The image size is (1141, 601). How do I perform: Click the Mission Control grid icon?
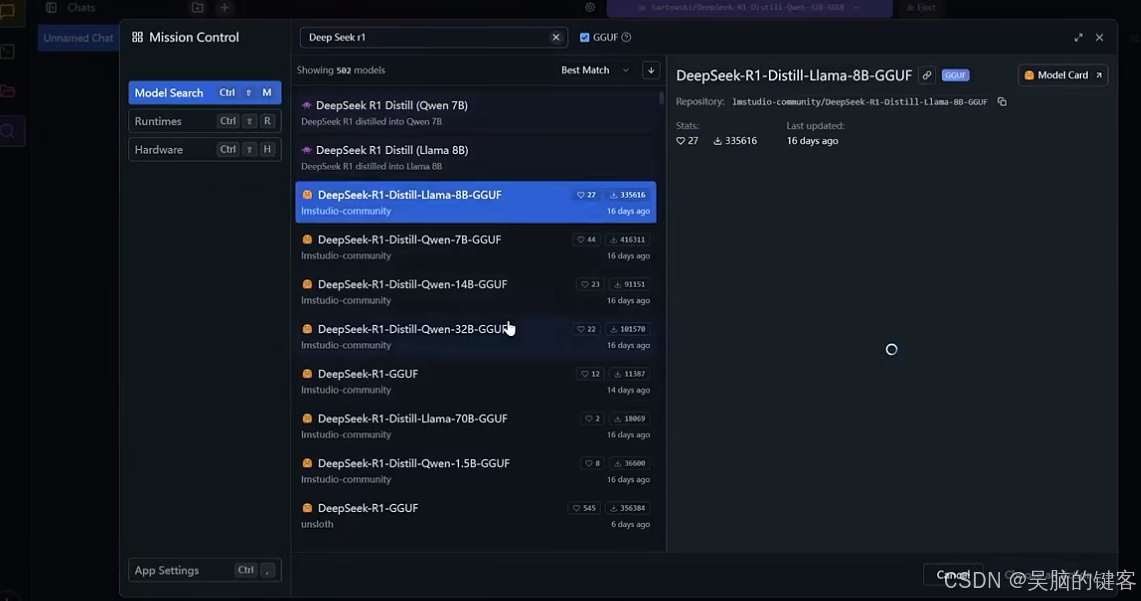point(138,37)
